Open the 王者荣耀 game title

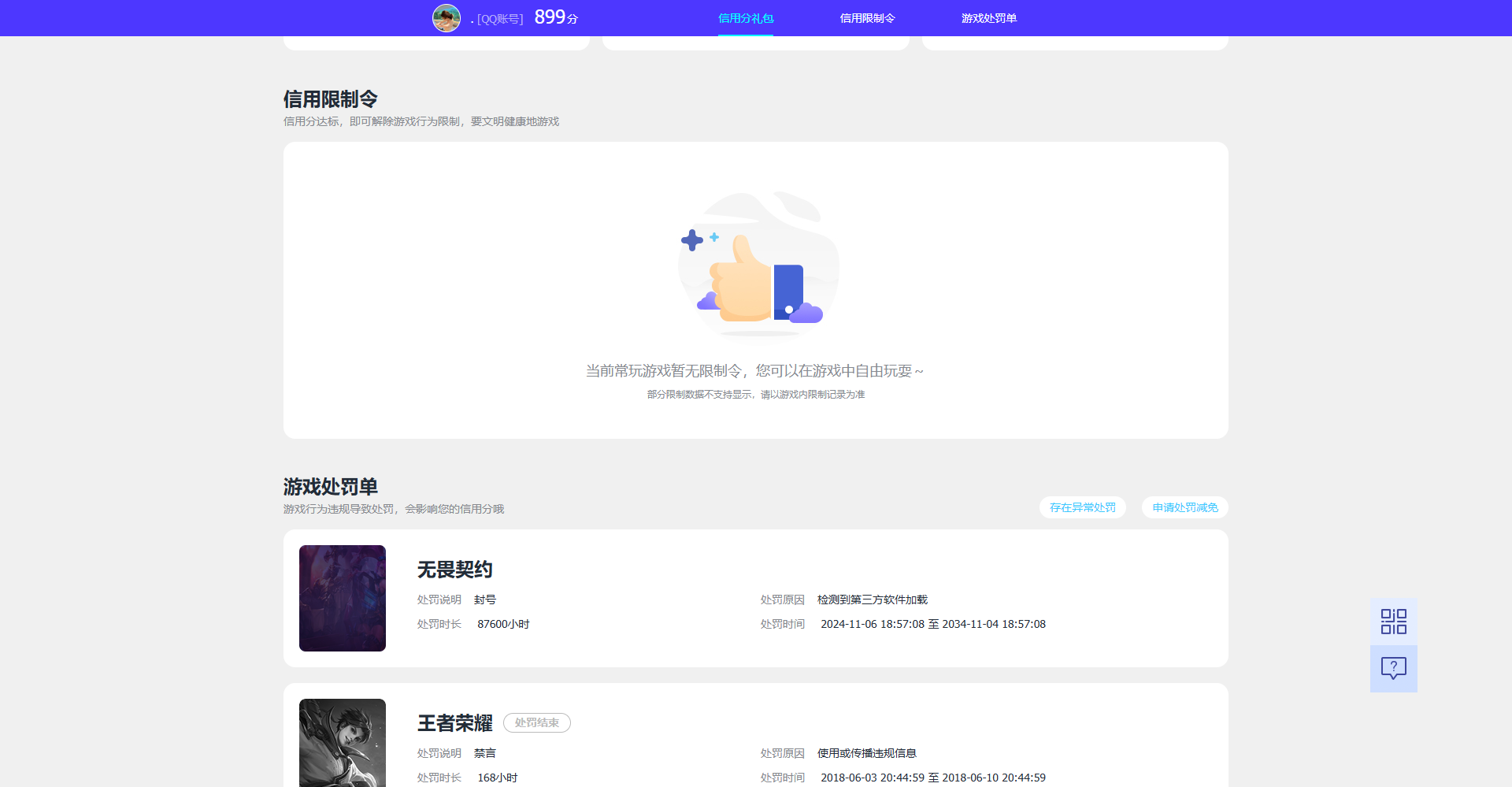coord(455,722)
